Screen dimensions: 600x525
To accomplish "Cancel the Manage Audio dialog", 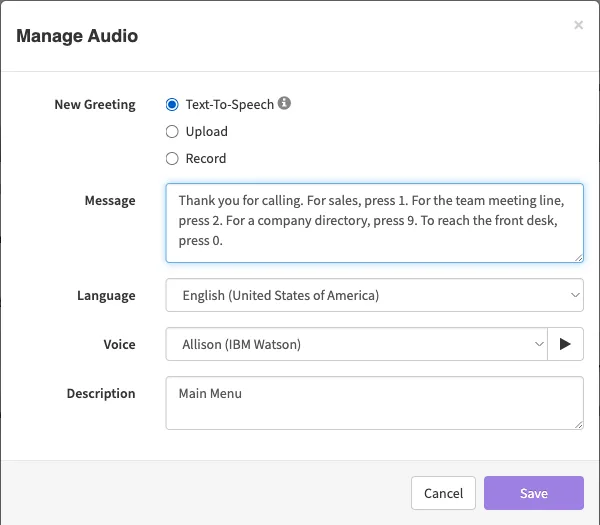I will [443, 493].
